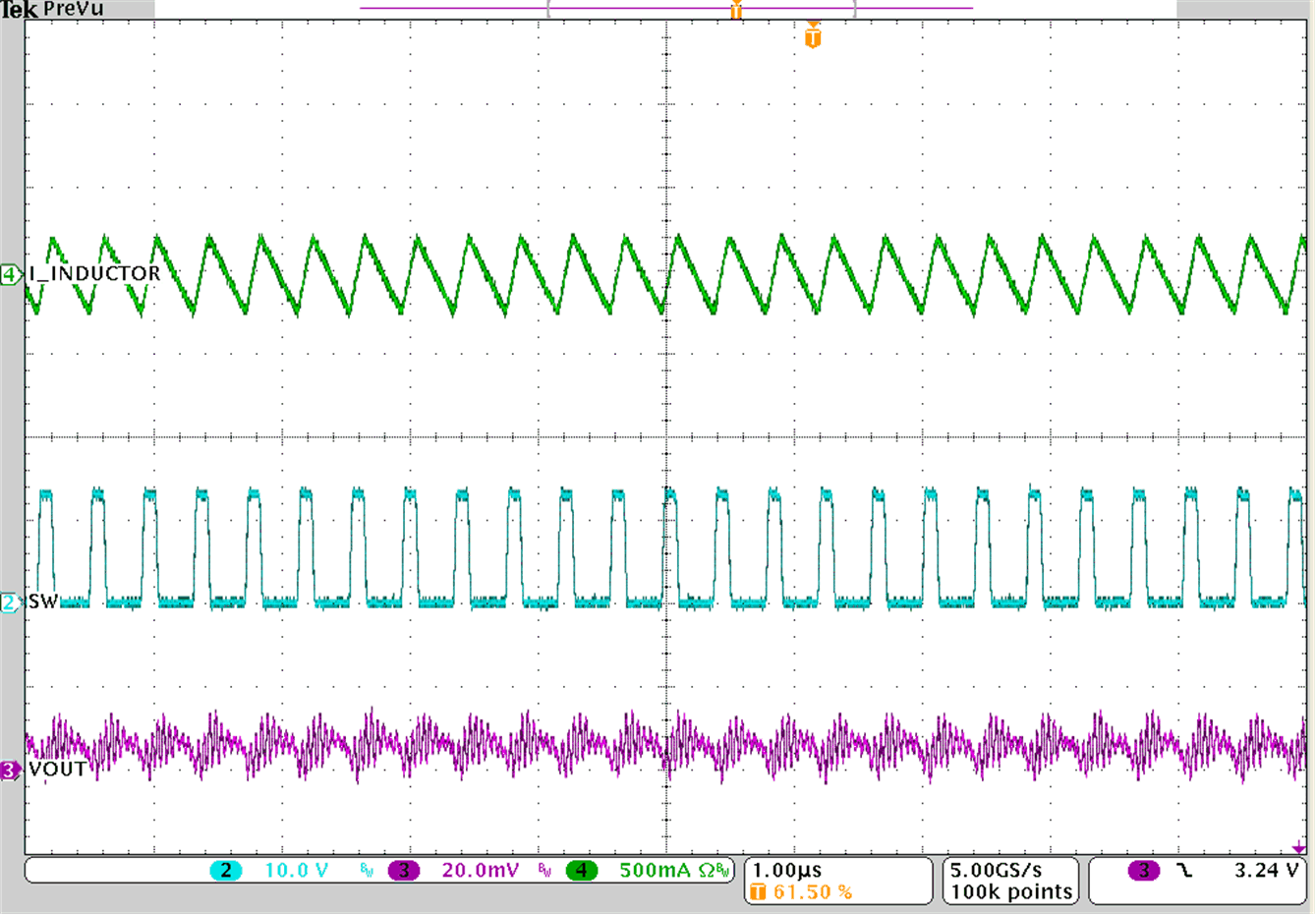
Task: Click the trigger slope icon next to 3.24 V
Action: tap(1183, 870)
